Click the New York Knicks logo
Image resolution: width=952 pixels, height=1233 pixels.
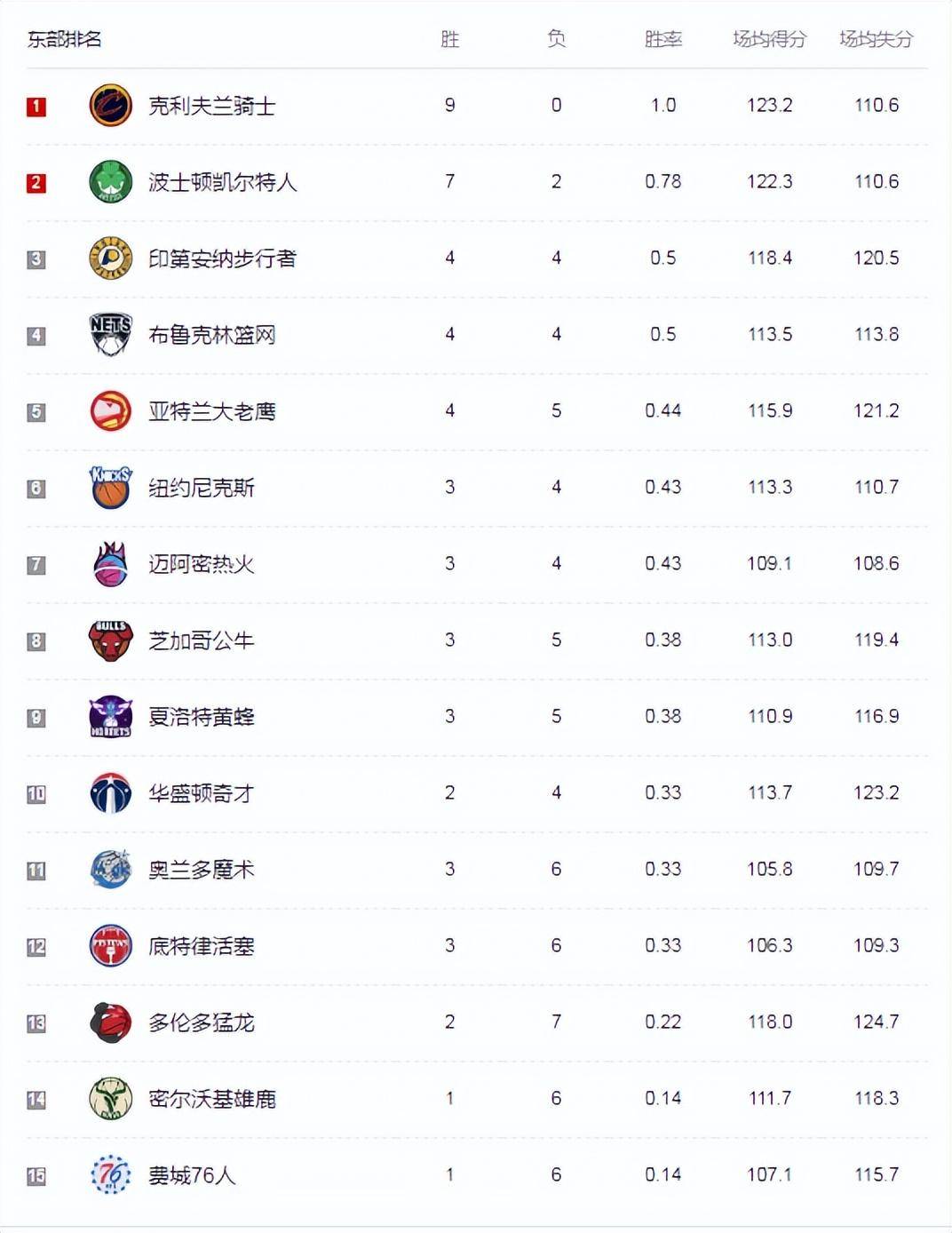point(111,488)
